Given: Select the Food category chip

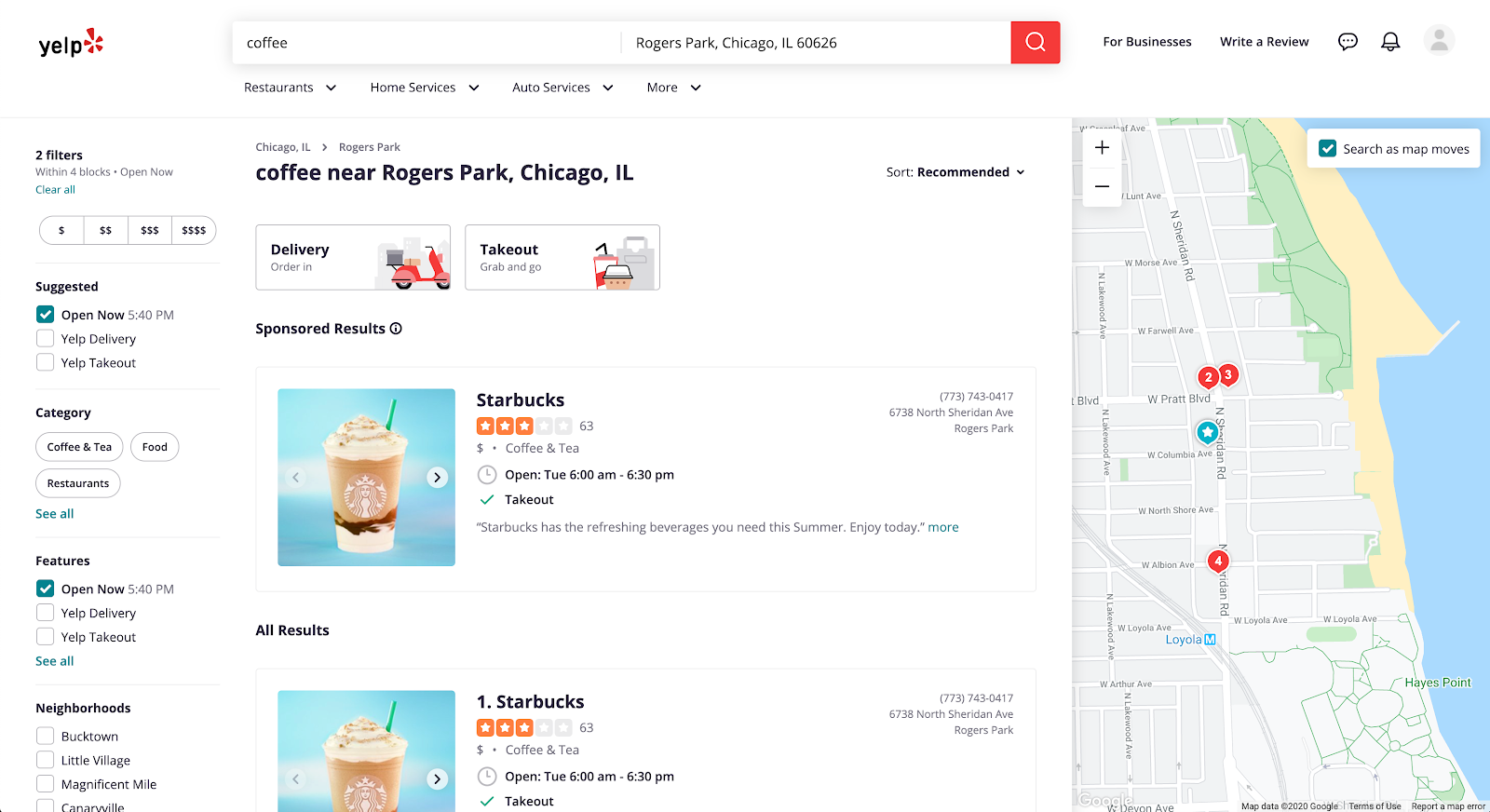Looking at the screenshot, I should coord(155,447).
